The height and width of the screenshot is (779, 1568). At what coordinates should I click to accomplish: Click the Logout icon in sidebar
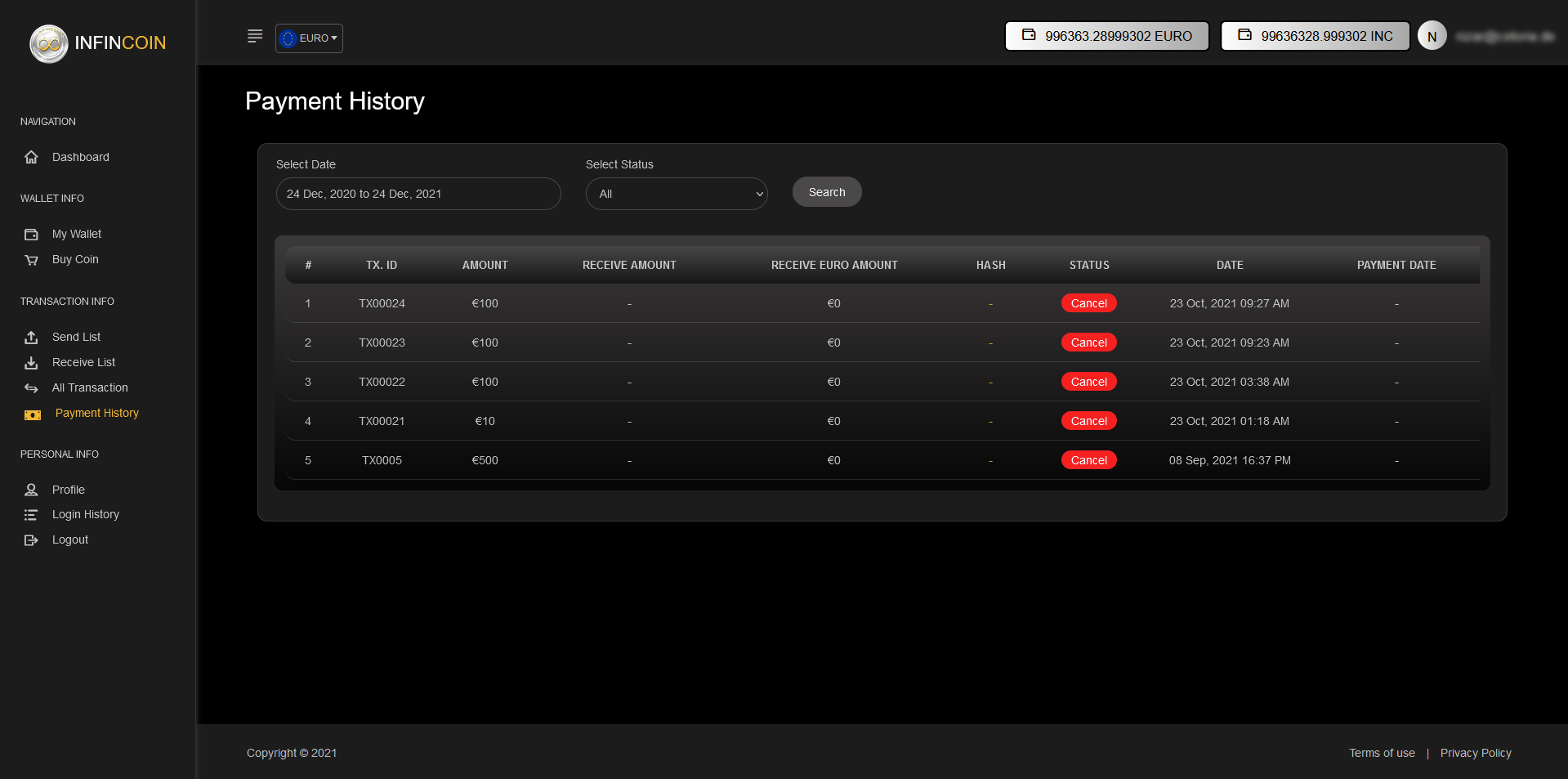(31, 540)
